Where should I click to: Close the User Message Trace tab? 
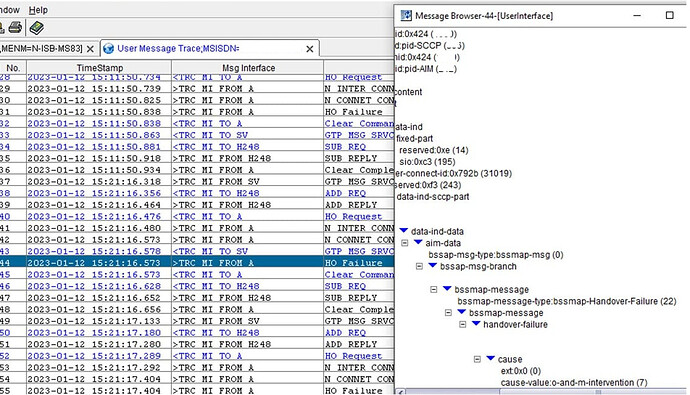310,49
